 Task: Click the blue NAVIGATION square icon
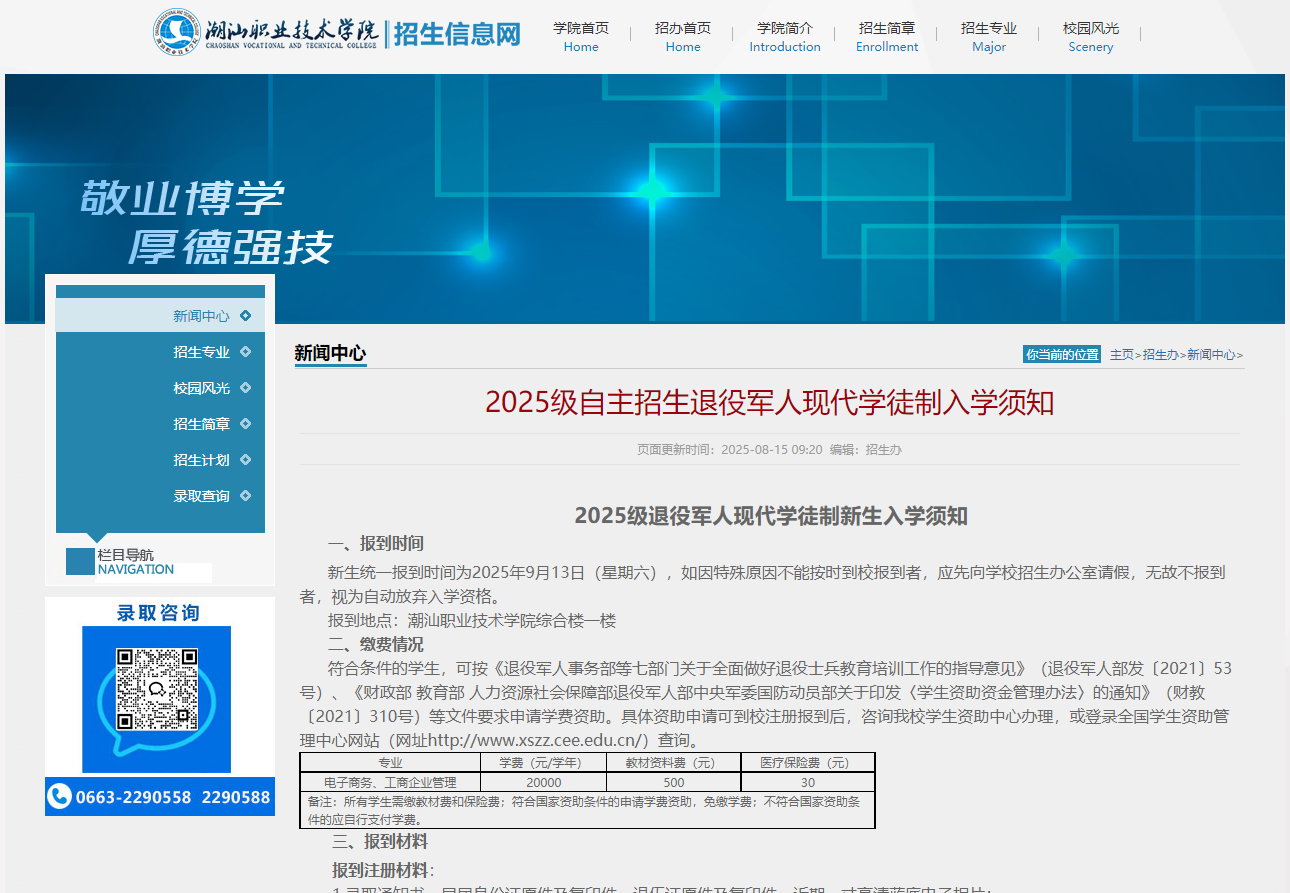[x=80, y=562]
